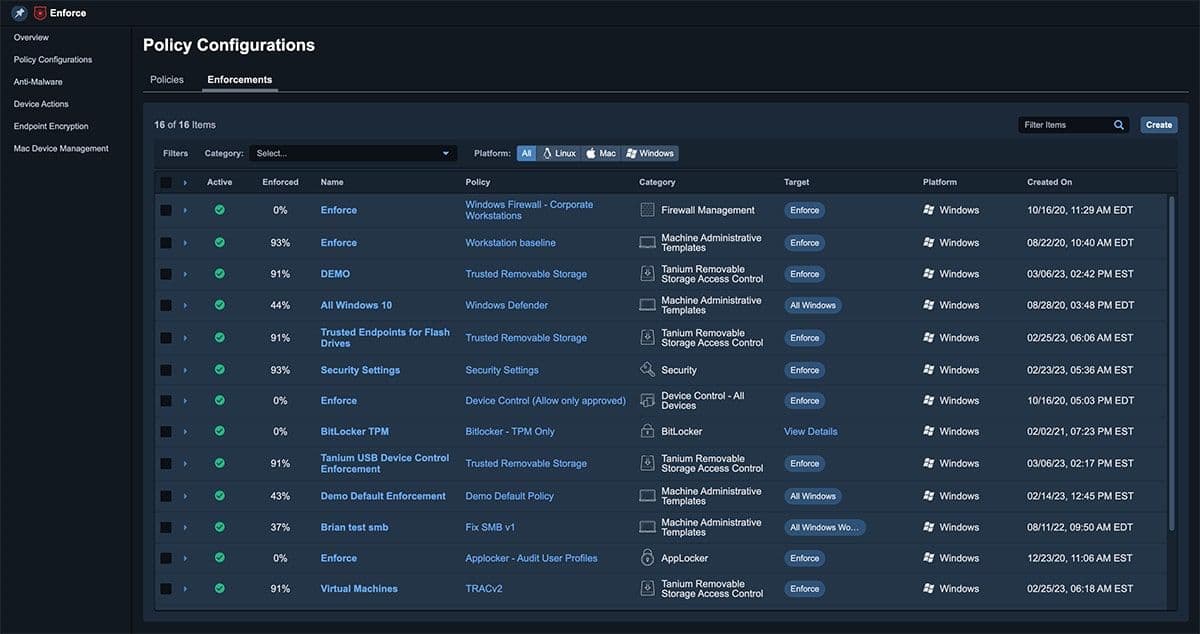This screenshot has height=634, width=1200.
Task: Expand the Security Settings row
Action: [x=185, y=370]
